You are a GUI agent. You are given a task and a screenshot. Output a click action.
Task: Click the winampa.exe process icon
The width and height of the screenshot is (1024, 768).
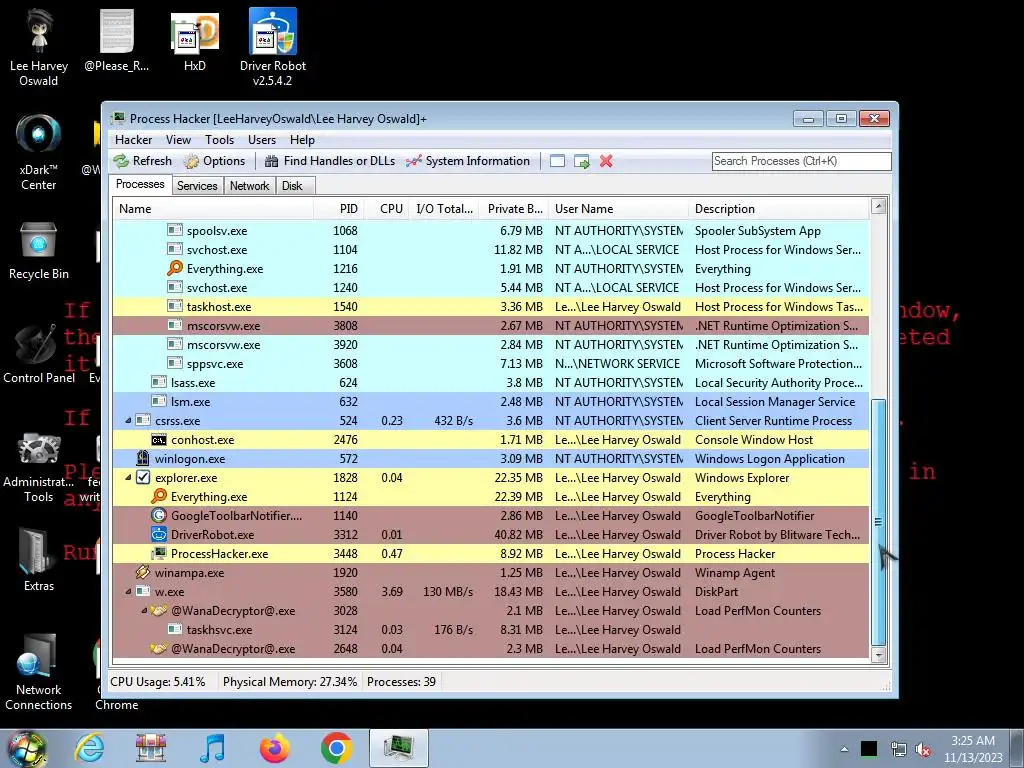click(x=142, y=572)
